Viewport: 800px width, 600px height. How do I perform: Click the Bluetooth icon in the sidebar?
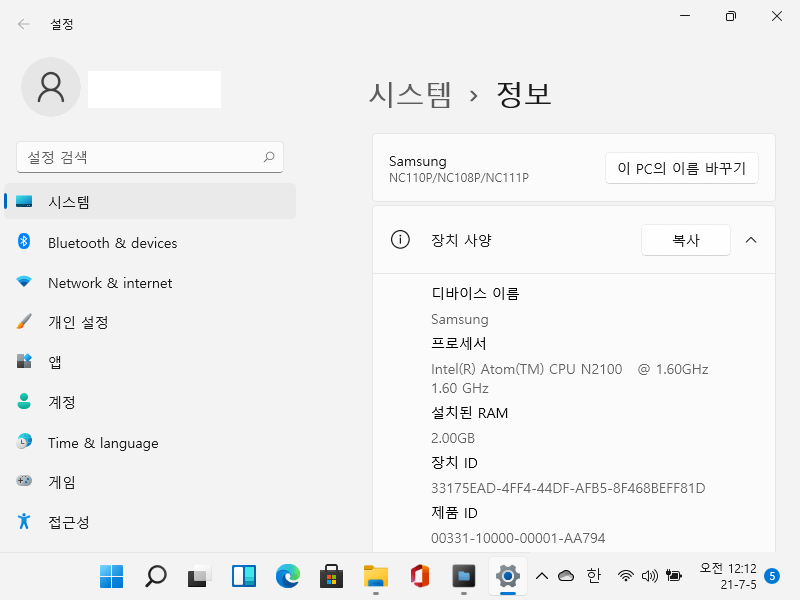24,241
